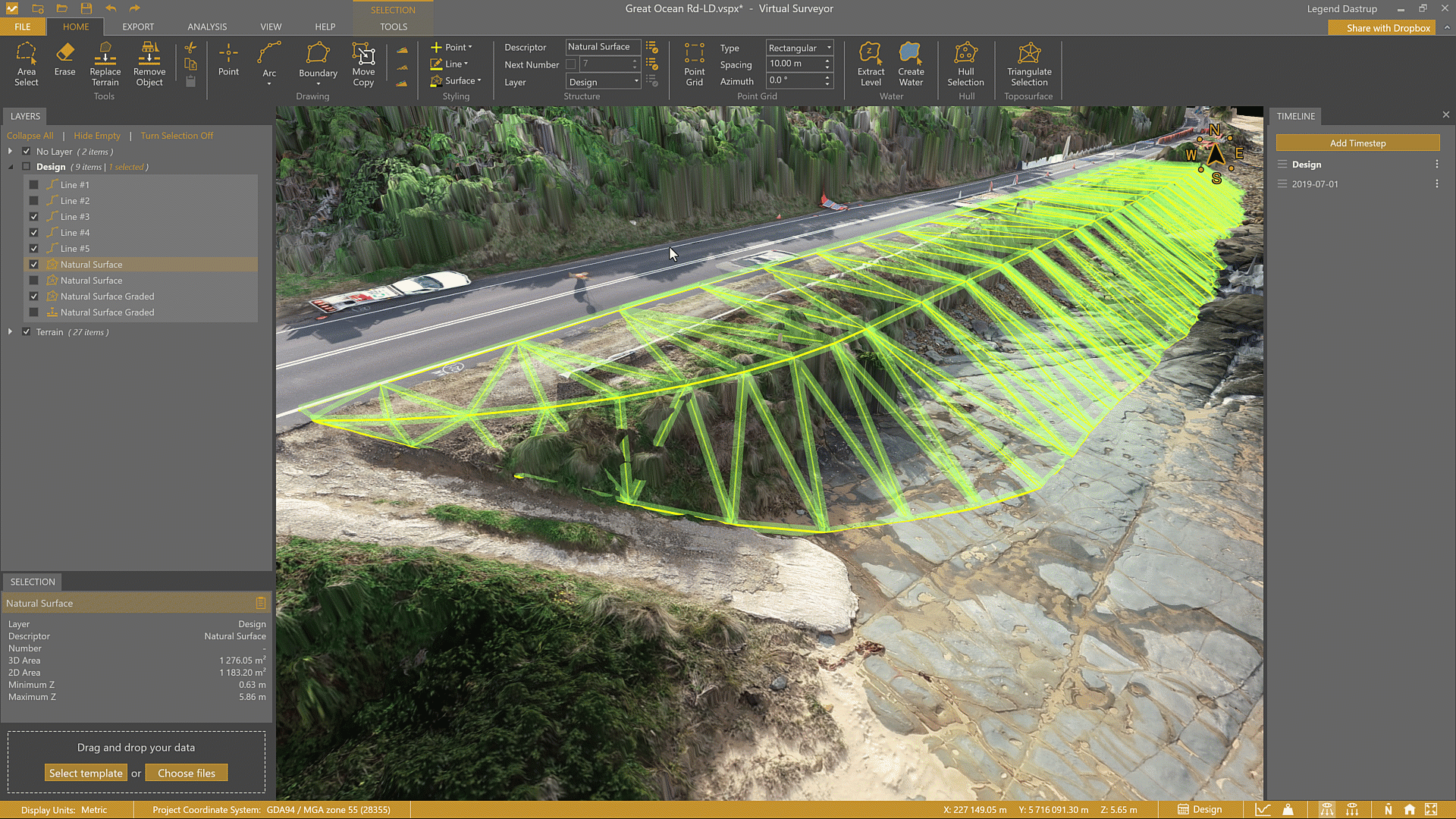Open the EXPORT ribbon tab

pyautogui.click(x=138, y=27)
